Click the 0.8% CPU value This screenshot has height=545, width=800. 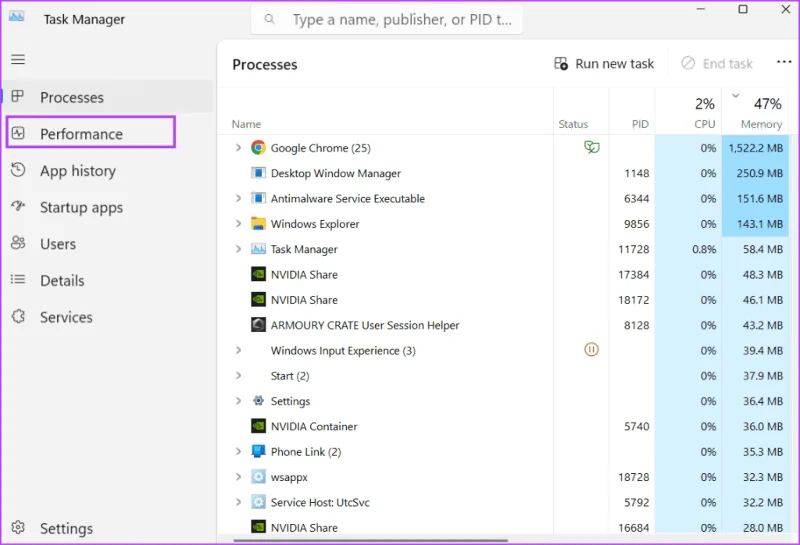[x=704, y=250]
